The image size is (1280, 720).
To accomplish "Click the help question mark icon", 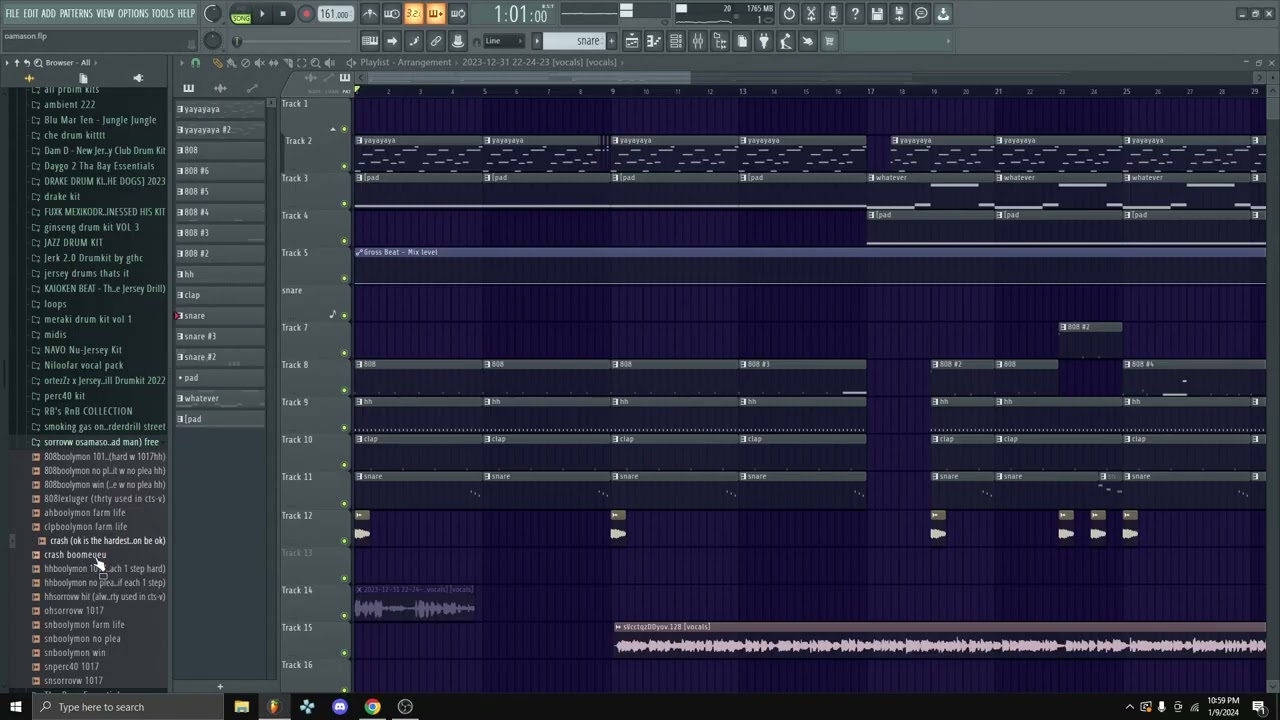I will (855, 14).
